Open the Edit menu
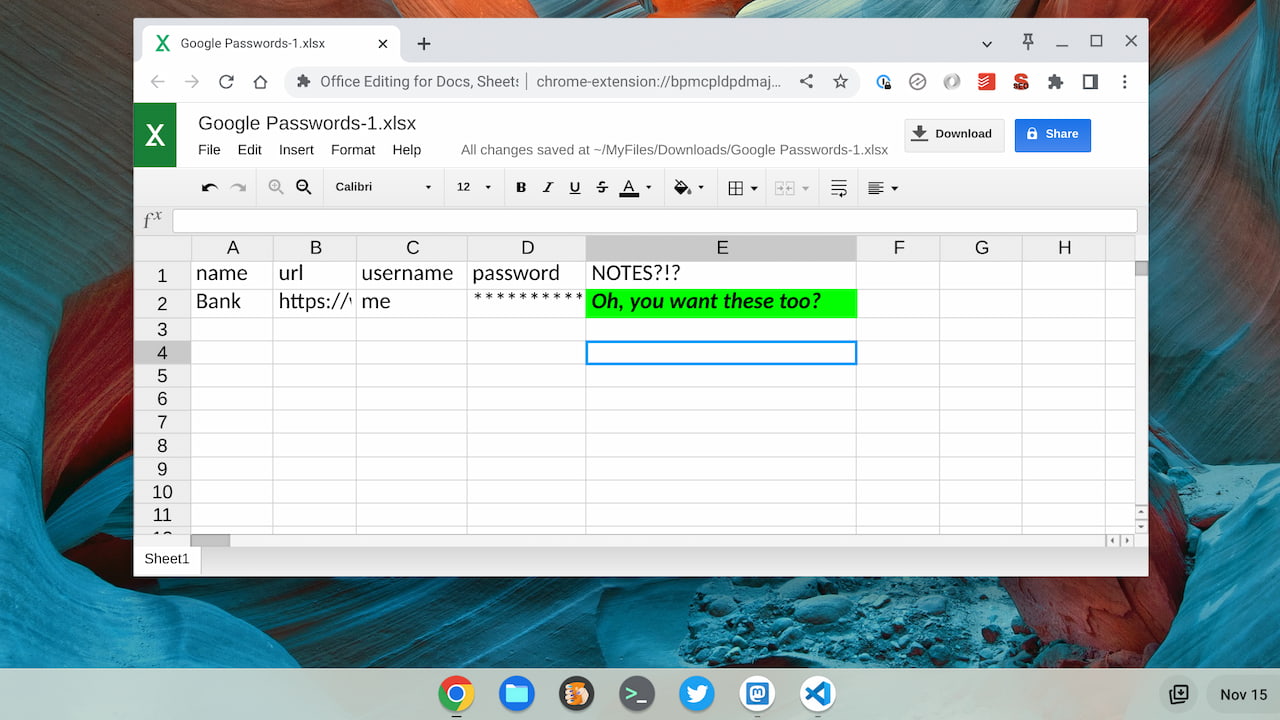The height and width of the screenshot is (720, 1280). point(249,150)
